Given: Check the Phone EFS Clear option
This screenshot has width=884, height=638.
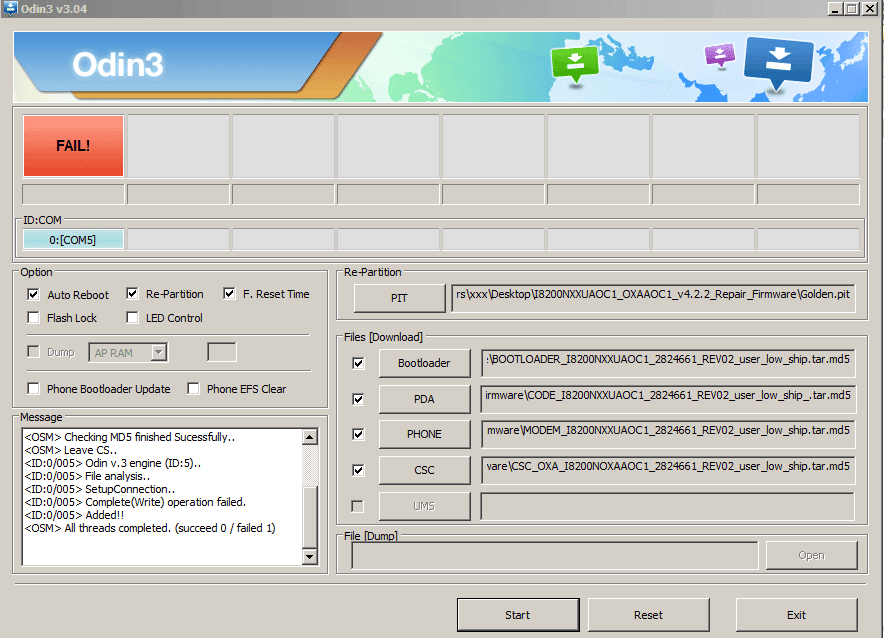Looking at the screenshot, I should 193,389.
